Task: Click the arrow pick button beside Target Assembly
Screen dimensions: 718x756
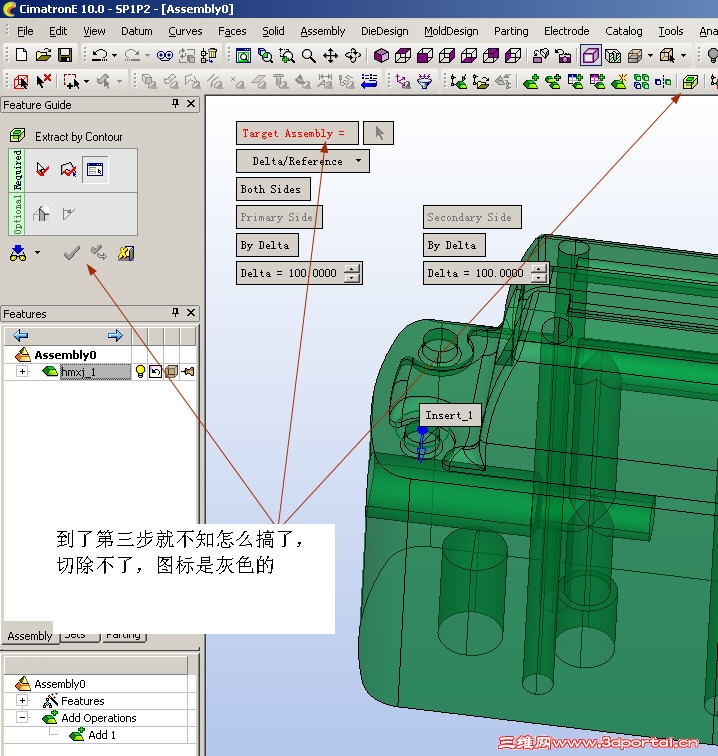Action: (379, 133)
